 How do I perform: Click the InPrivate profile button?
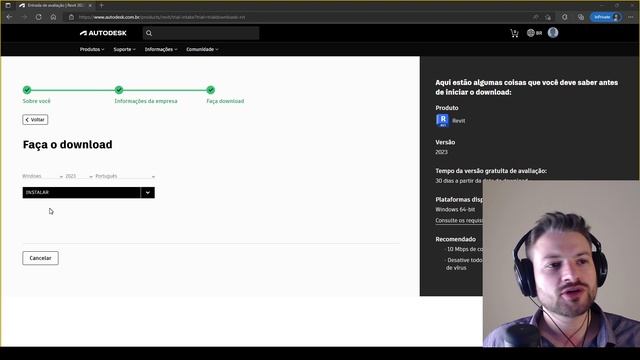[606, 17]
